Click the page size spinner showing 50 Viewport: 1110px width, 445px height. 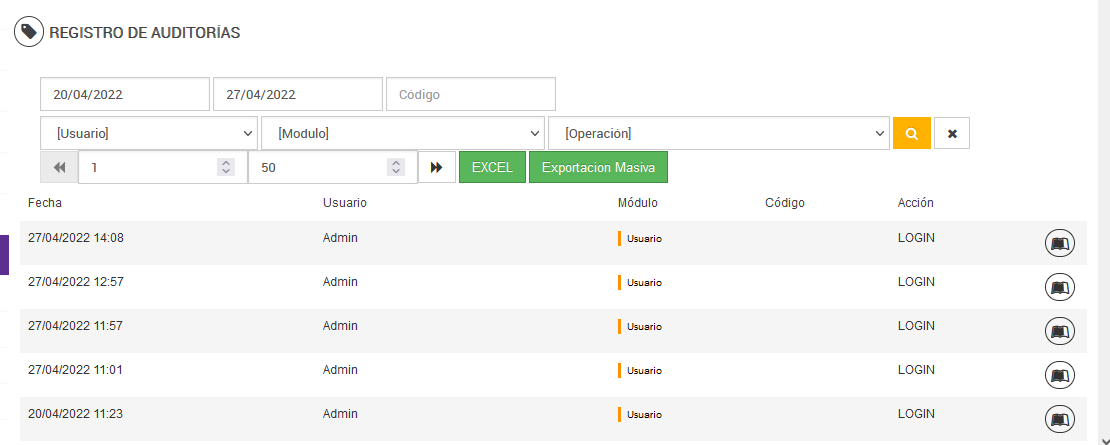coord(320,168)
